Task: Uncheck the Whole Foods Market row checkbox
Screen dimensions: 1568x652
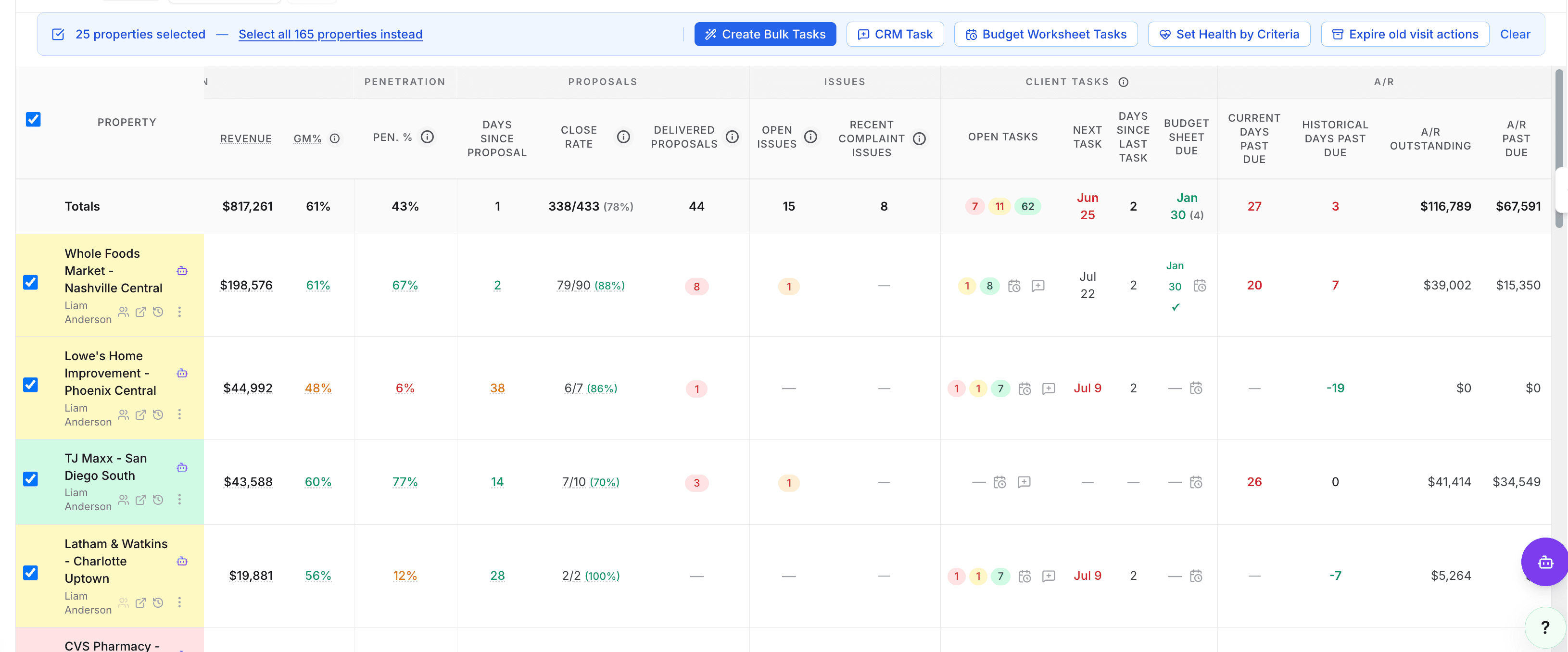Action: (30, 282)
